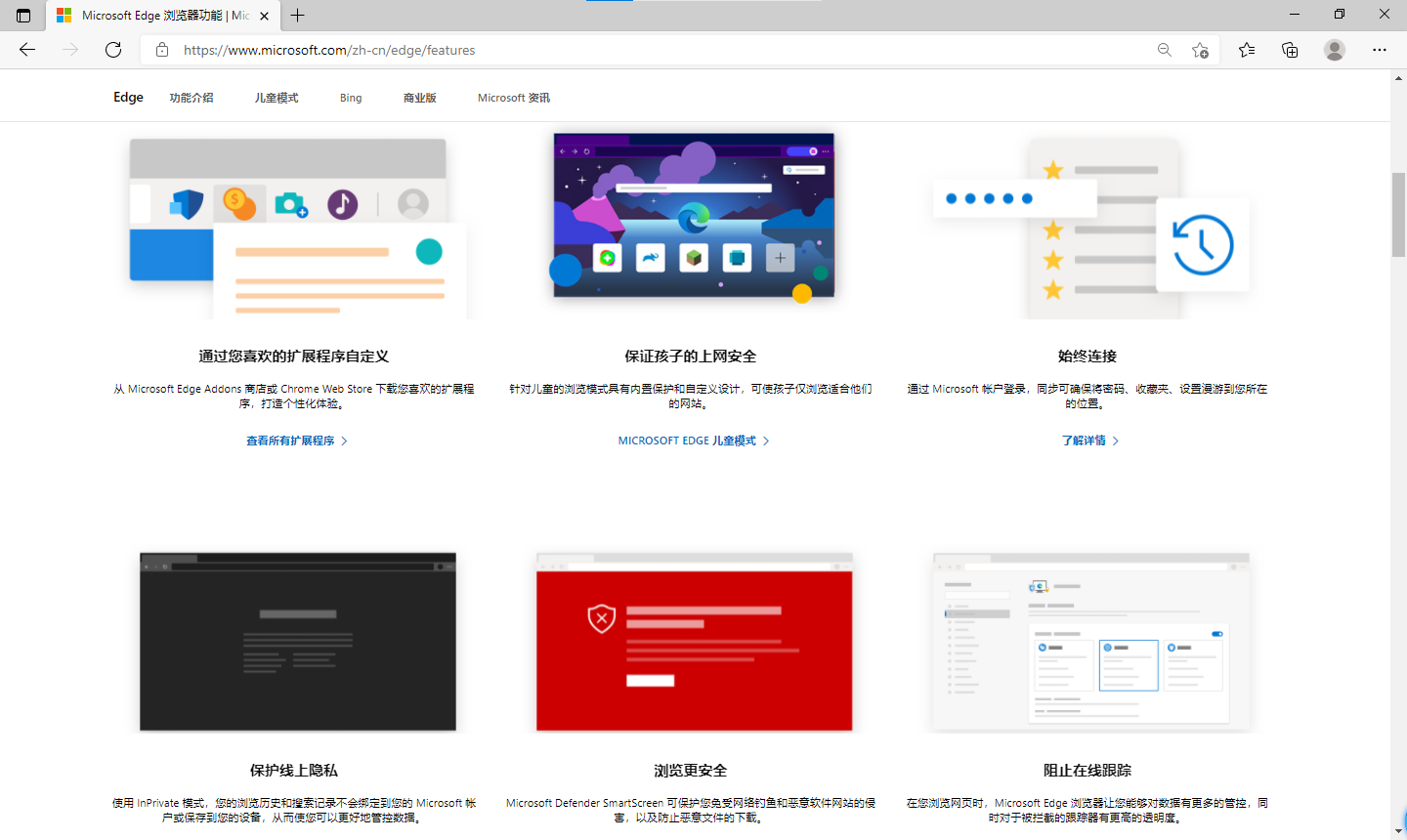This screenshot has width=1407, height=840.
Task: Click the scrollbar up arrow
Action: [1398, 77]
